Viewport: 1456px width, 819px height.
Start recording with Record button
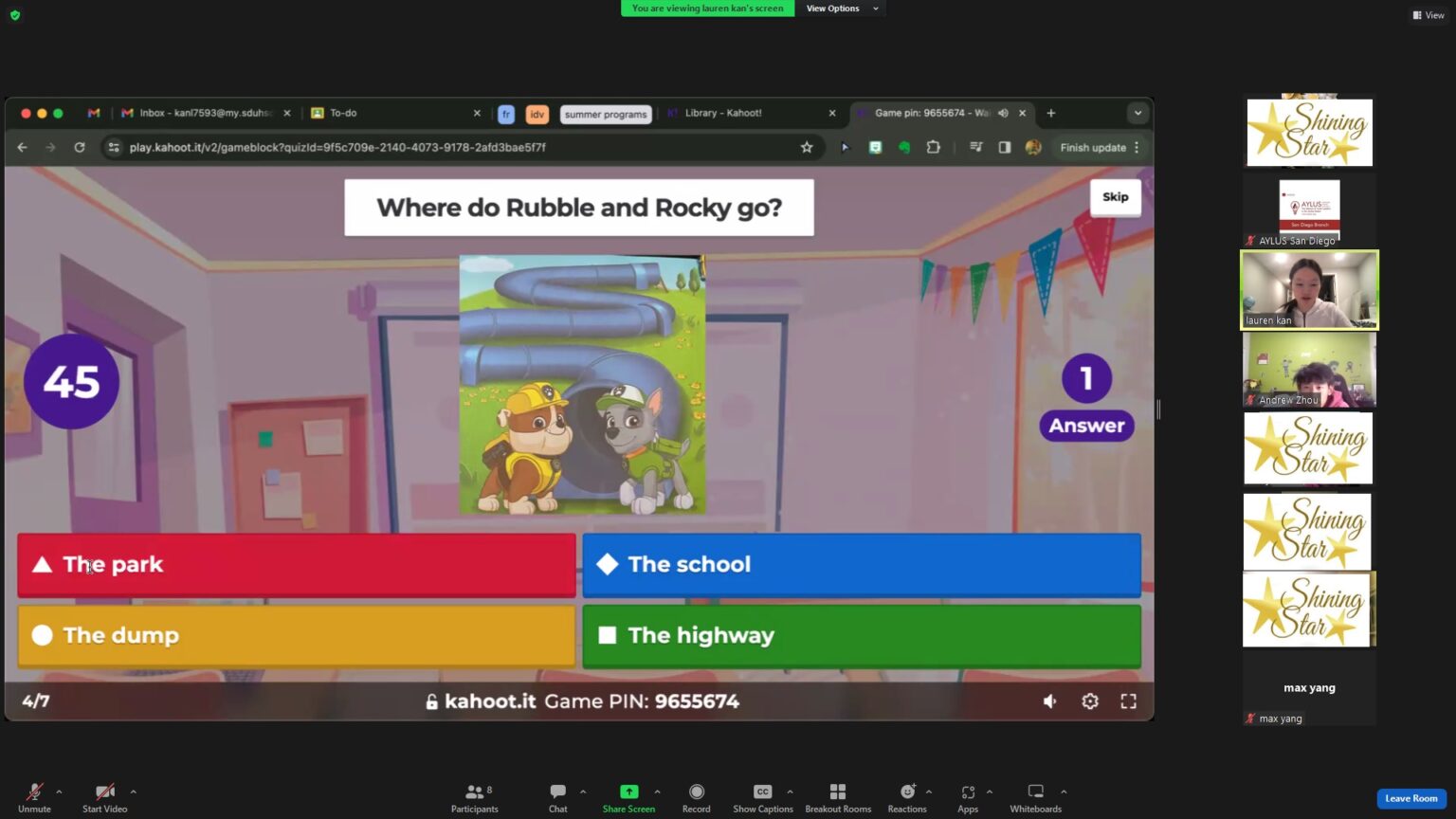pos(696,798)
